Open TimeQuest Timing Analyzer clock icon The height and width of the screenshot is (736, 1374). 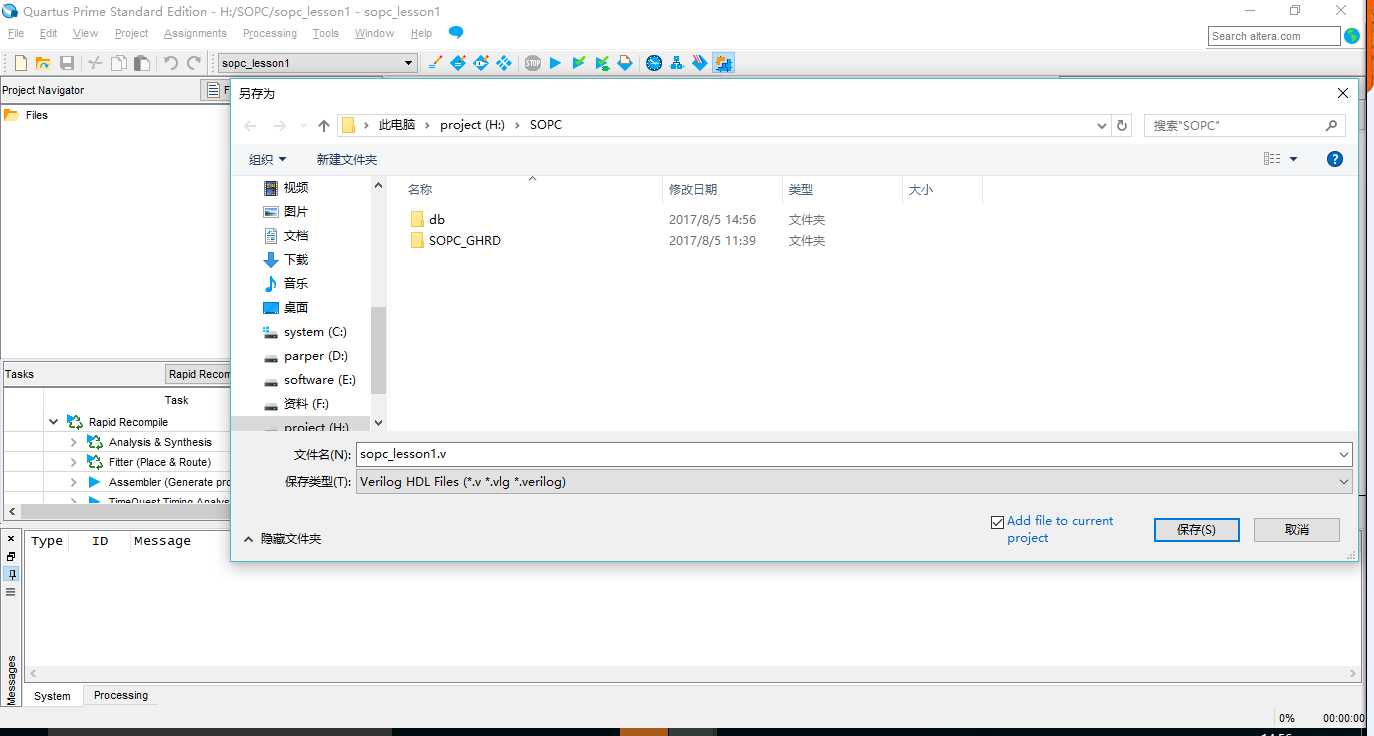pos(654,63)
